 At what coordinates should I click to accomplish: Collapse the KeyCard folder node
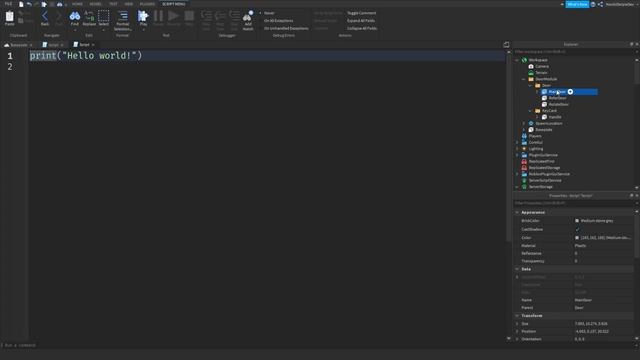(530, 111)
